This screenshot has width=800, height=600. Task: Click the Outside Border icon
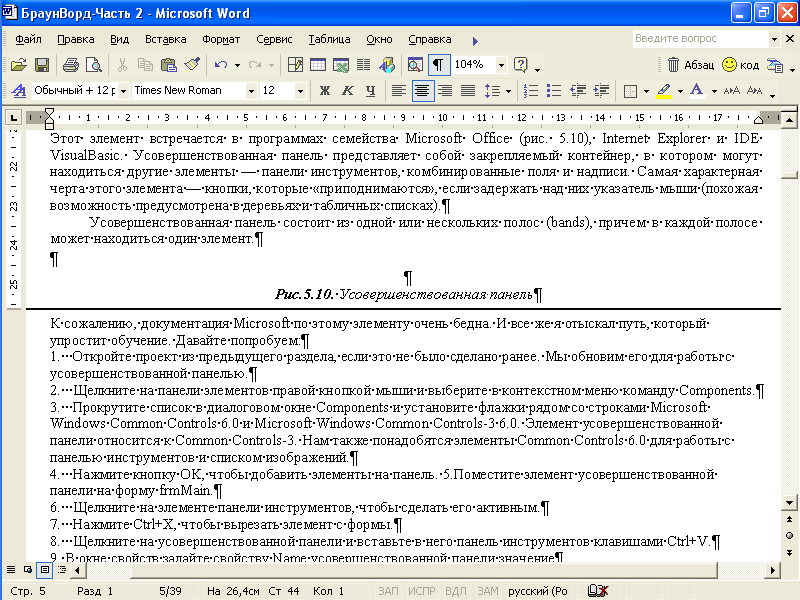pyautogui.click(x=631, y=91)
